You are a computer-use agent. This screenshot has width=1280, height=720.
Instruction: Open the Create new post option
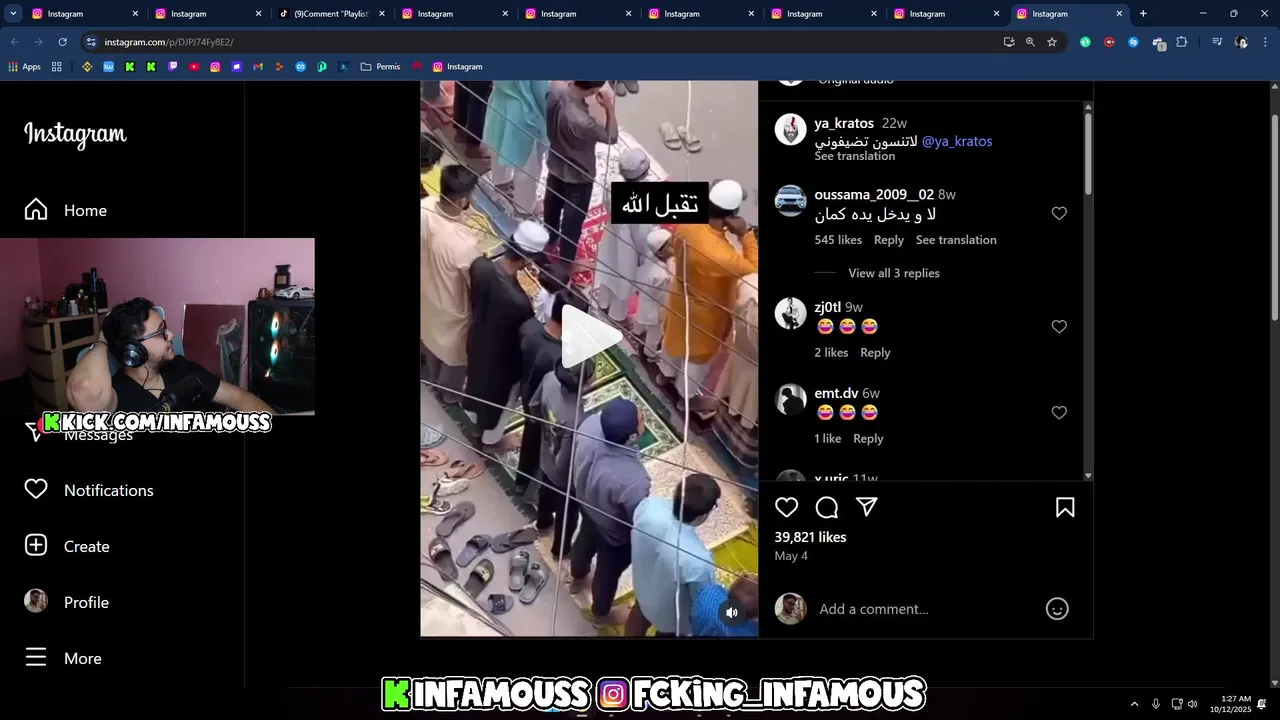67,546
